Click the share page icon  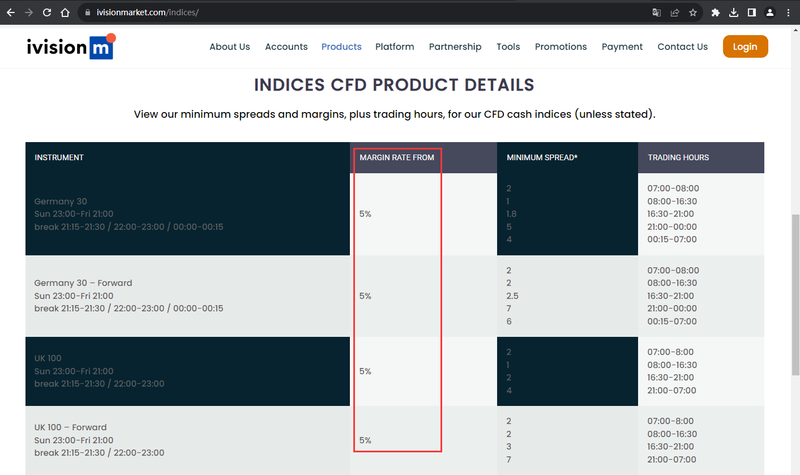click(x=674, y=13)
